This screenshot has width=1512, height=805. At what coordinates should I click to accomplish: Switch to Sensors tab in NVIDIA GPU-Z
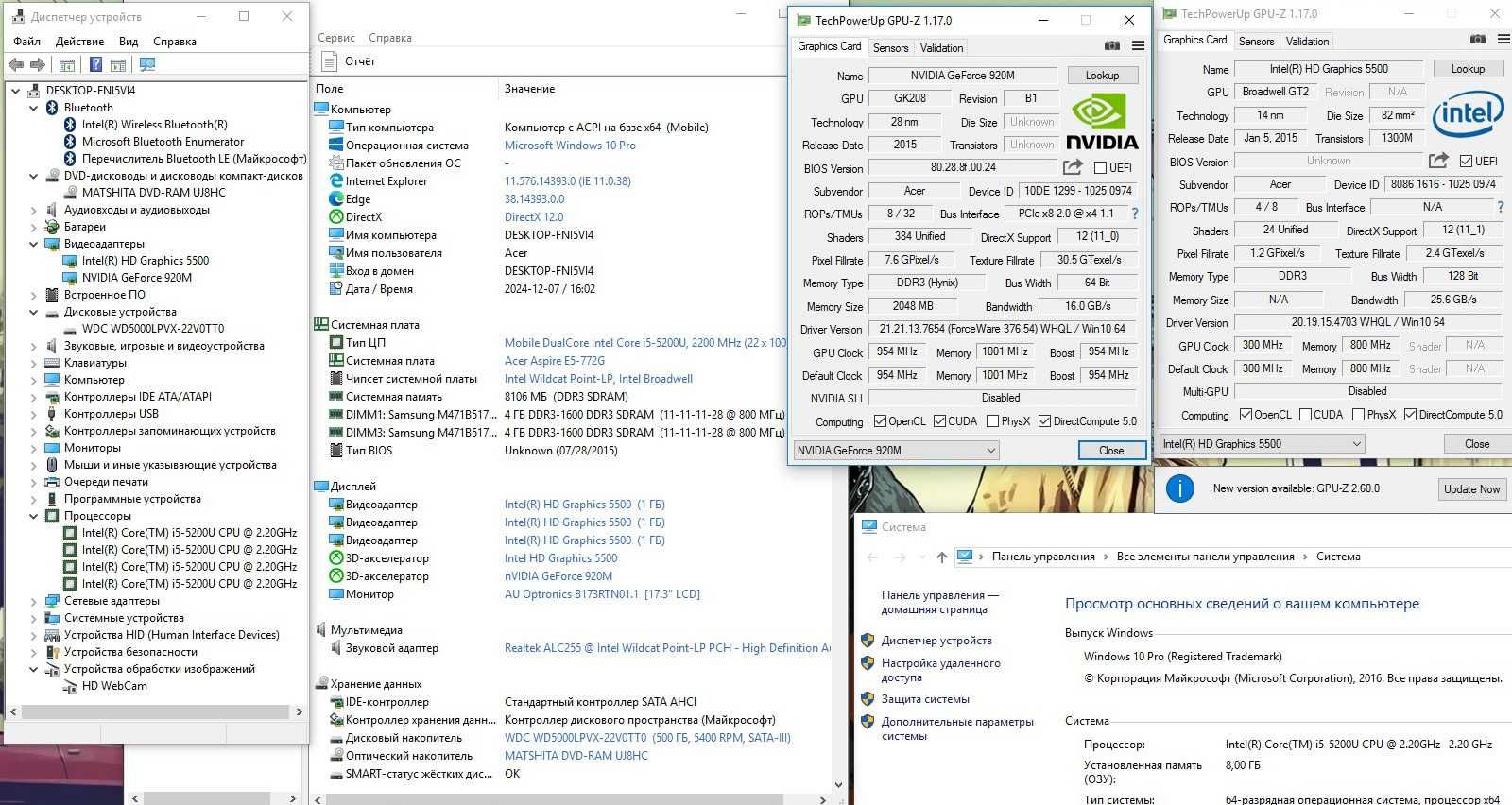click(890, 48)
